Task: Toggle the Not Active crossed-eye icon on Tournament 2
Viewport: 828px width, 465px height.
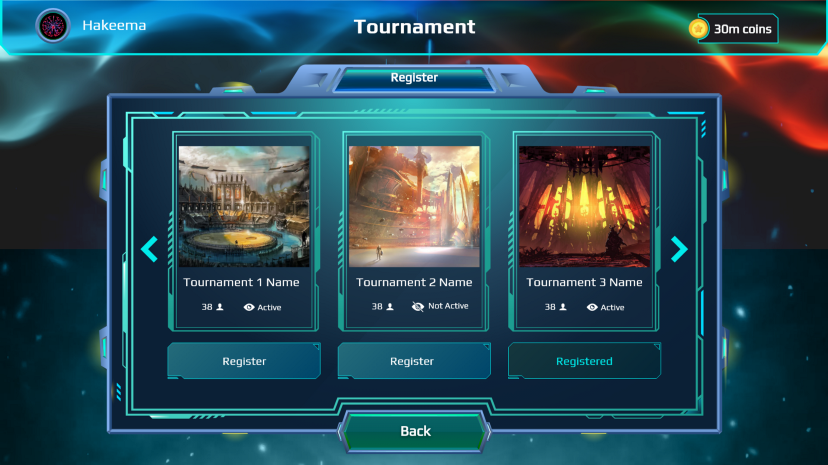Action: click(418, 307)
